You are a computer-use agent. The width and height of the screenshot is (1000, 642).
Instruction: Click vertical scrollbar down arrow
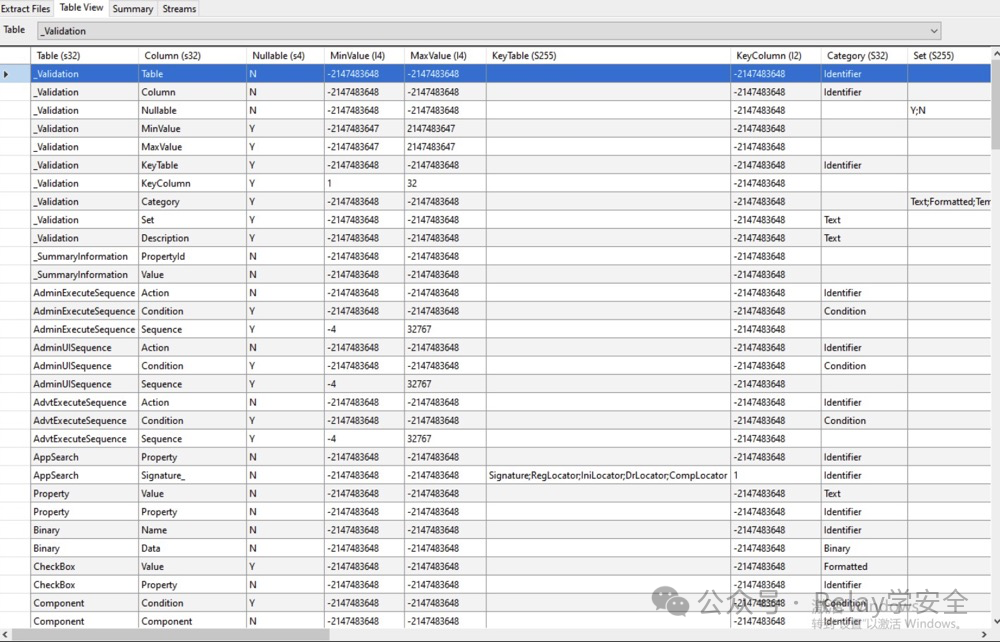[996, 621]
